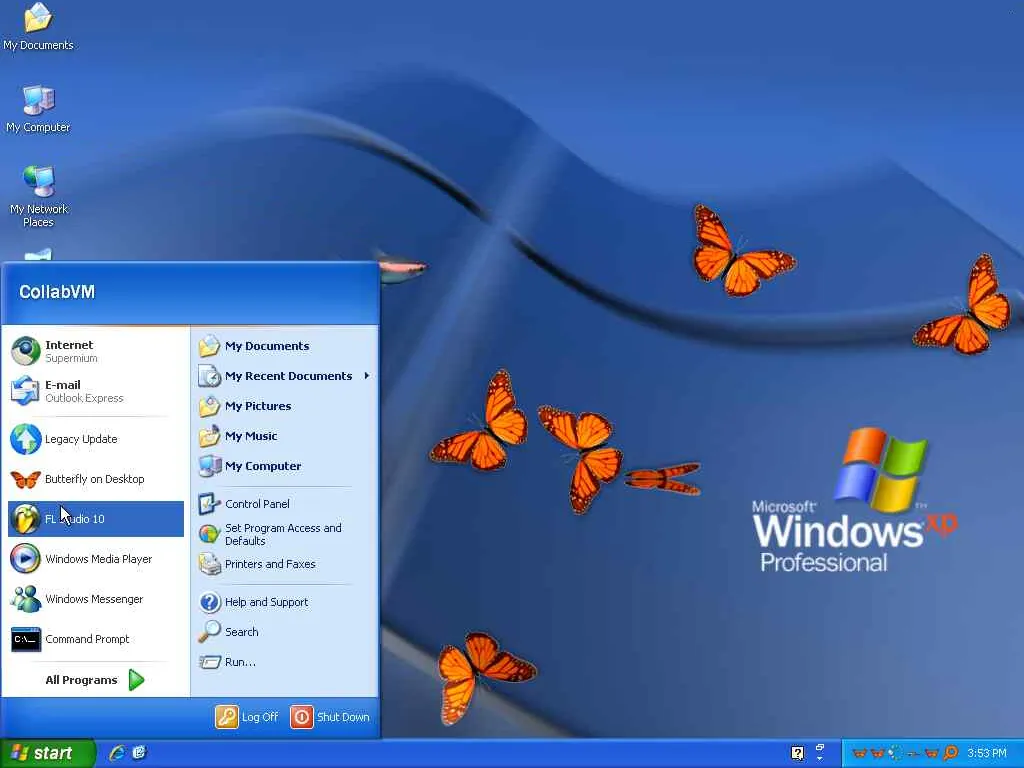The width and height of the screenshot is (1024, 768).
Task: Open Printers and Faxes
Action: point(285,564)
